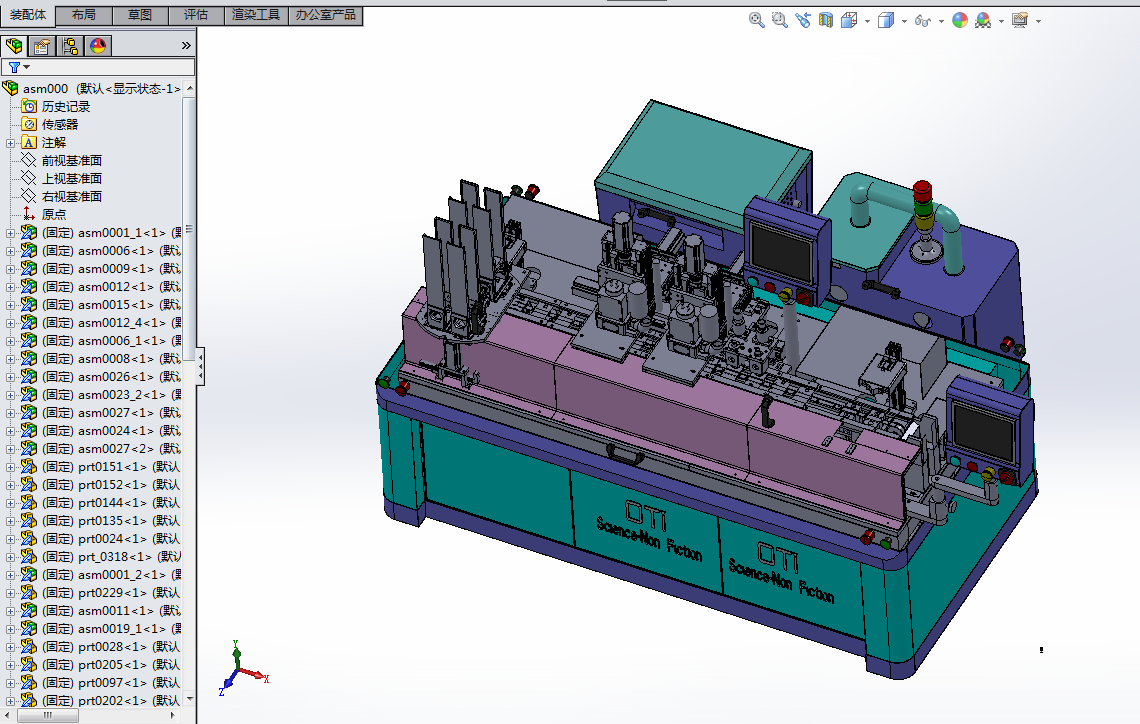Open the DisplayManager tab icon

pyautogui.click(x=97, y=47)
